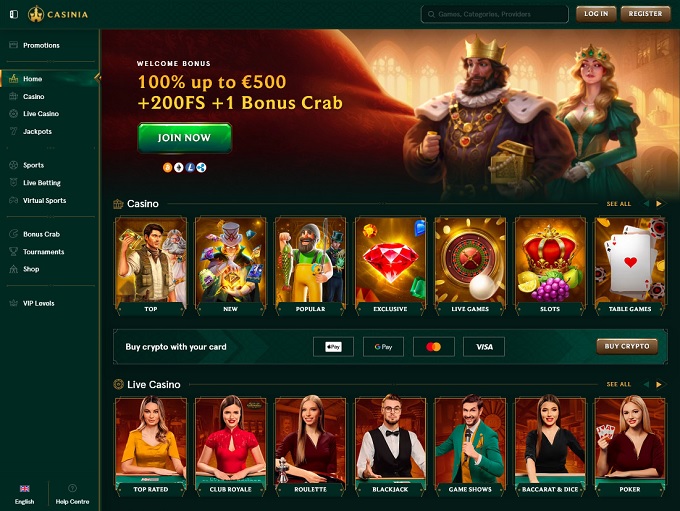Select the Live Casino menu item
The height and width of the screenshot is (511, 680).
[41, 114]
